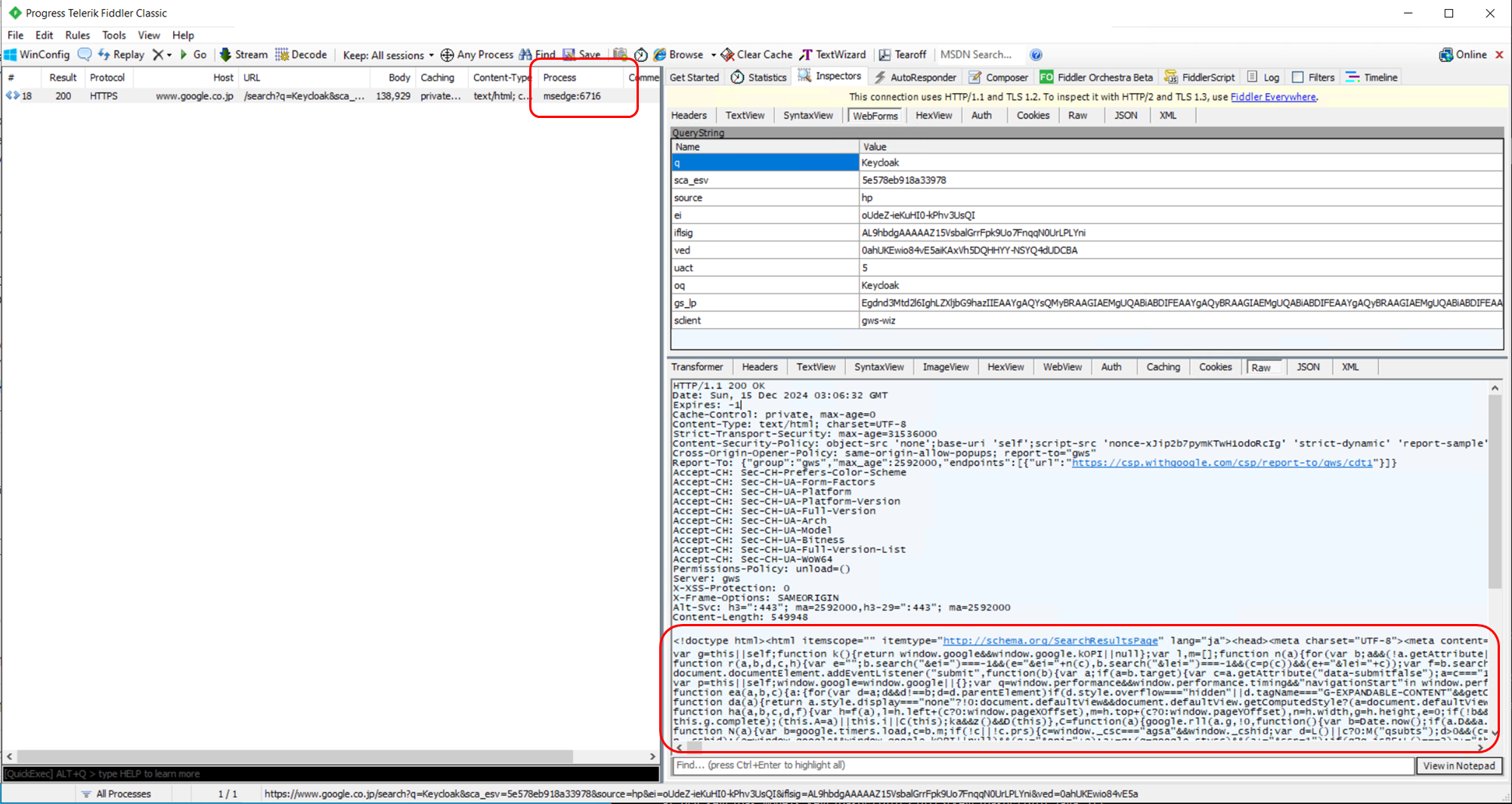This screenshot has height=804, width=1512.
Task: Click the schema.org SearchResultsPage link
Action: pos(1050,641)
